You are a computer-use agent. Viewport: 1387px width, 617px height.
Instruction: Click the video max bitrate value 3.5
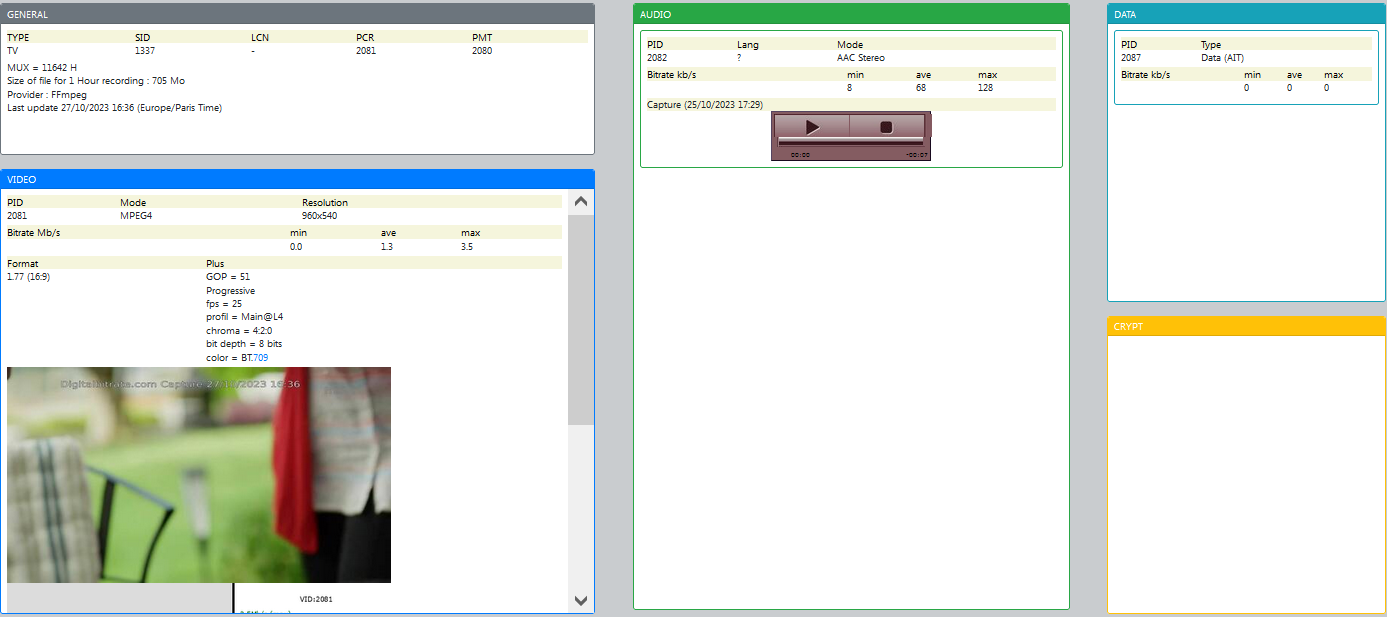tap(467, 246)
